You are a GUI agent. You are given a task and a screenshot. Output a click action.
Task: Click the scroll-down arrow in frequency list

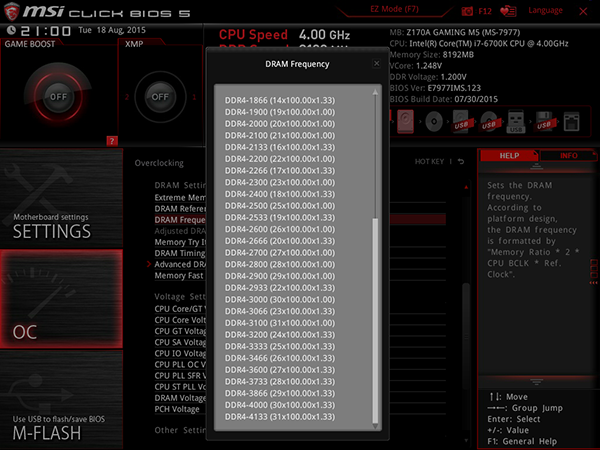pos(375,426)
